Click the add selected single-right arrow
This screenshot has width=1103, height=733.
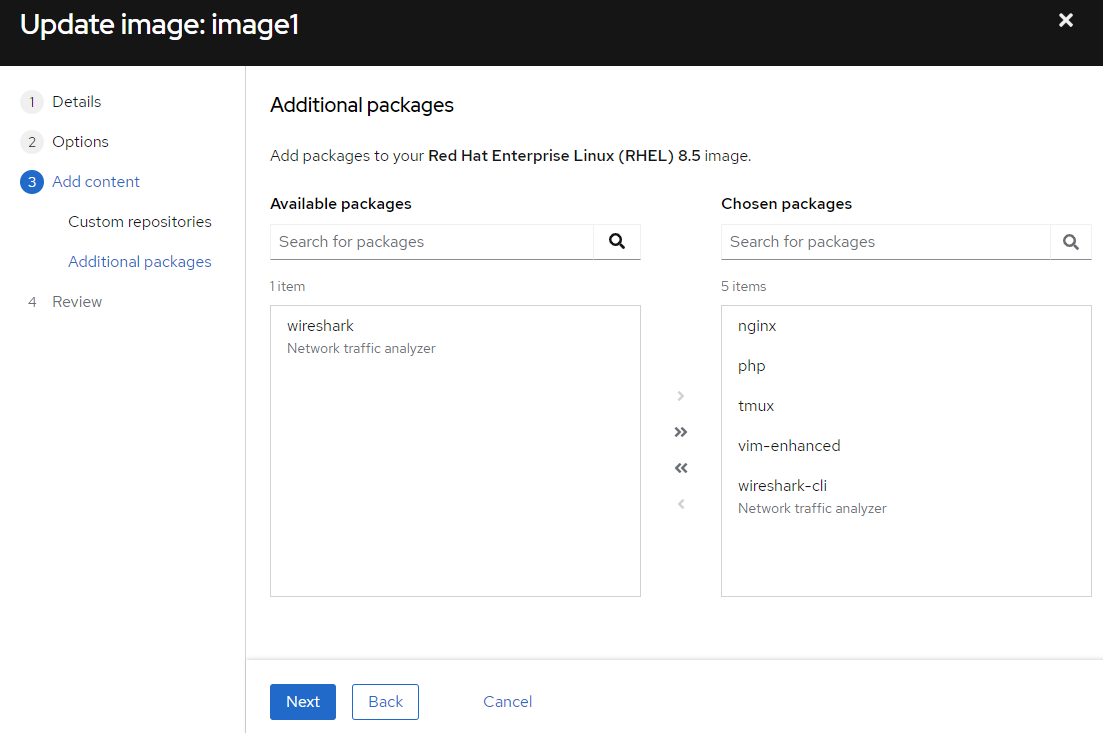coord(681,396)
